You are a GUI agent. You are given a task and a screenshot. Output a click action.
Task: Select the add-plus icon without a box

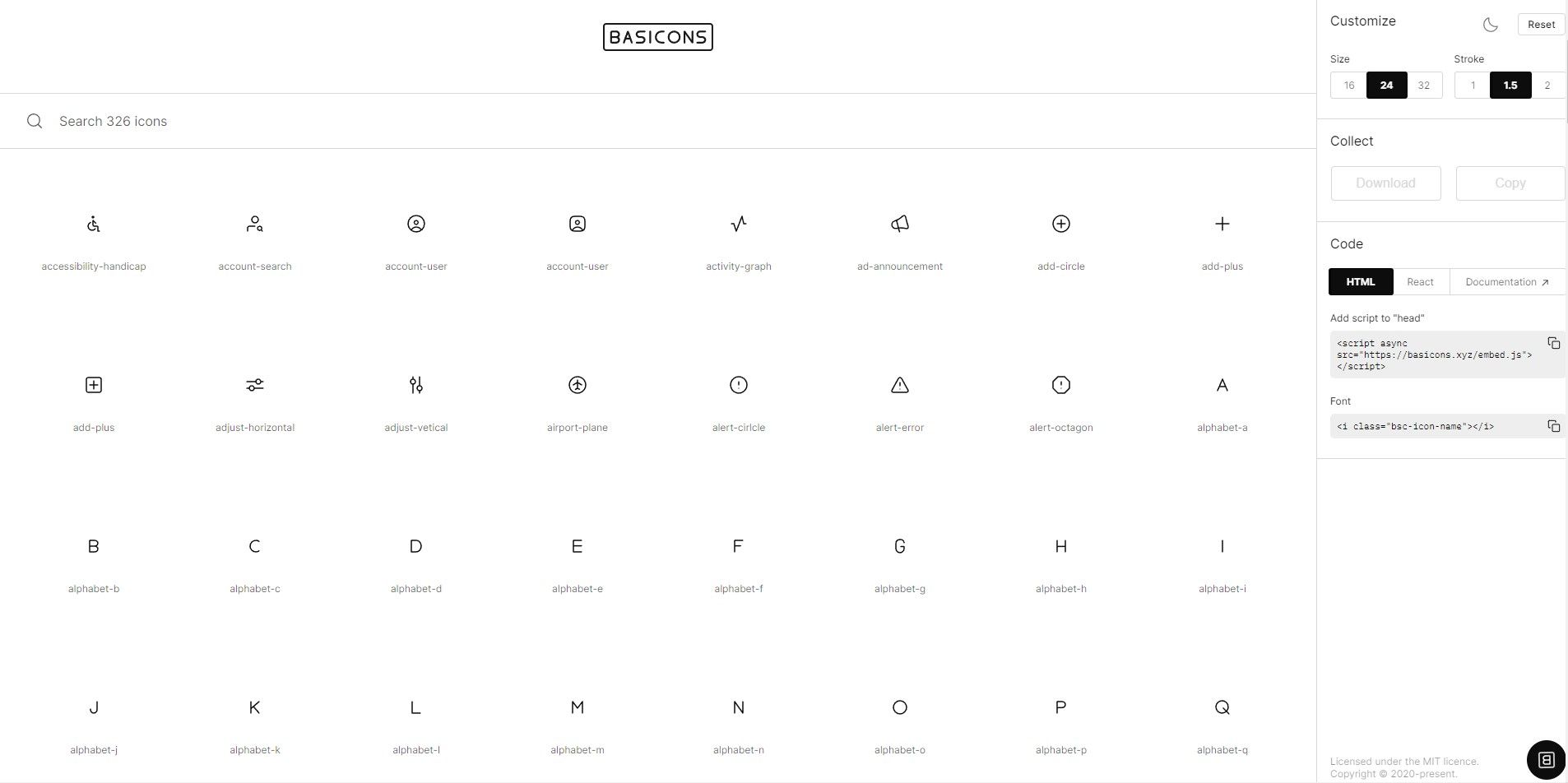(1222, 224)
